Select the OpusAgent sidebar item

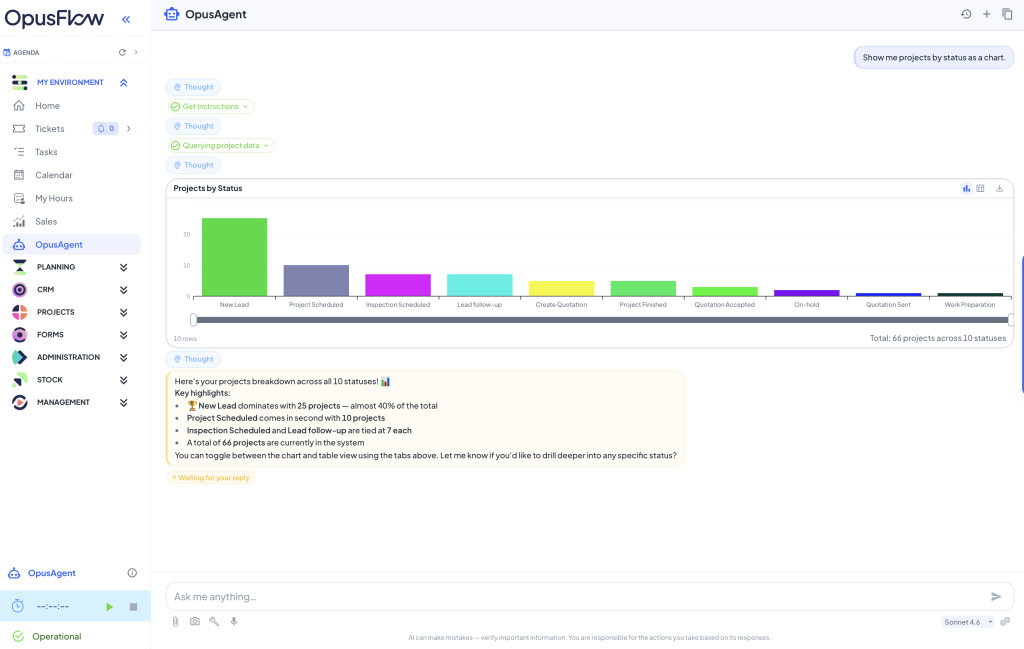coord(72,245)
